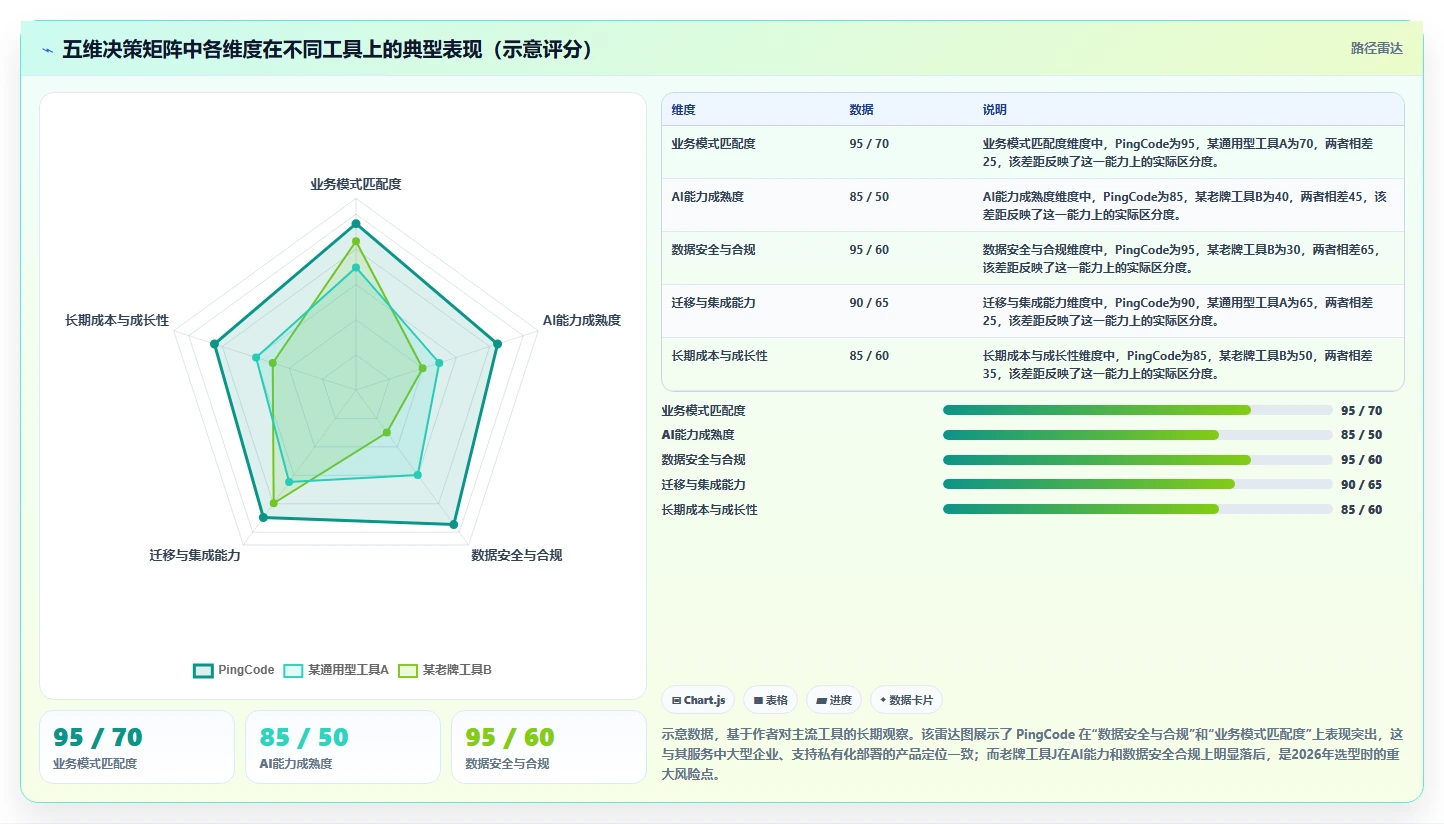Click the 业务模式匹配度 progress bar

[x=1137, y=410]
